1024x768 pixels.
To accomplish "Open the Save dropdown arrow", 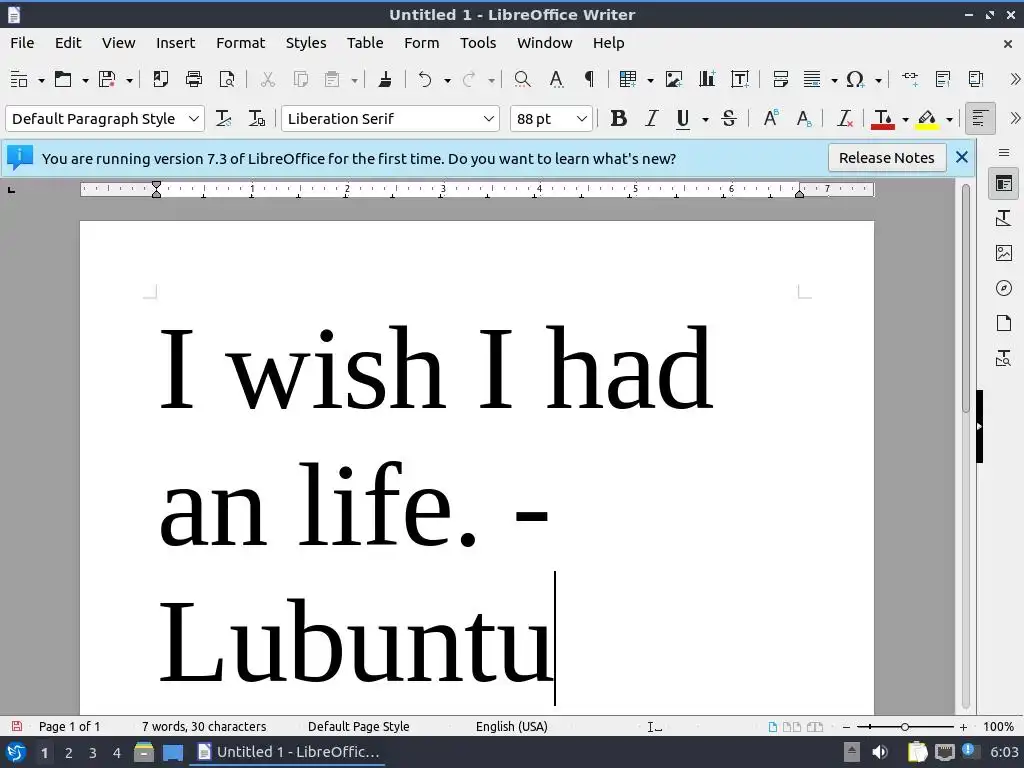I will (x=129, y=80).
